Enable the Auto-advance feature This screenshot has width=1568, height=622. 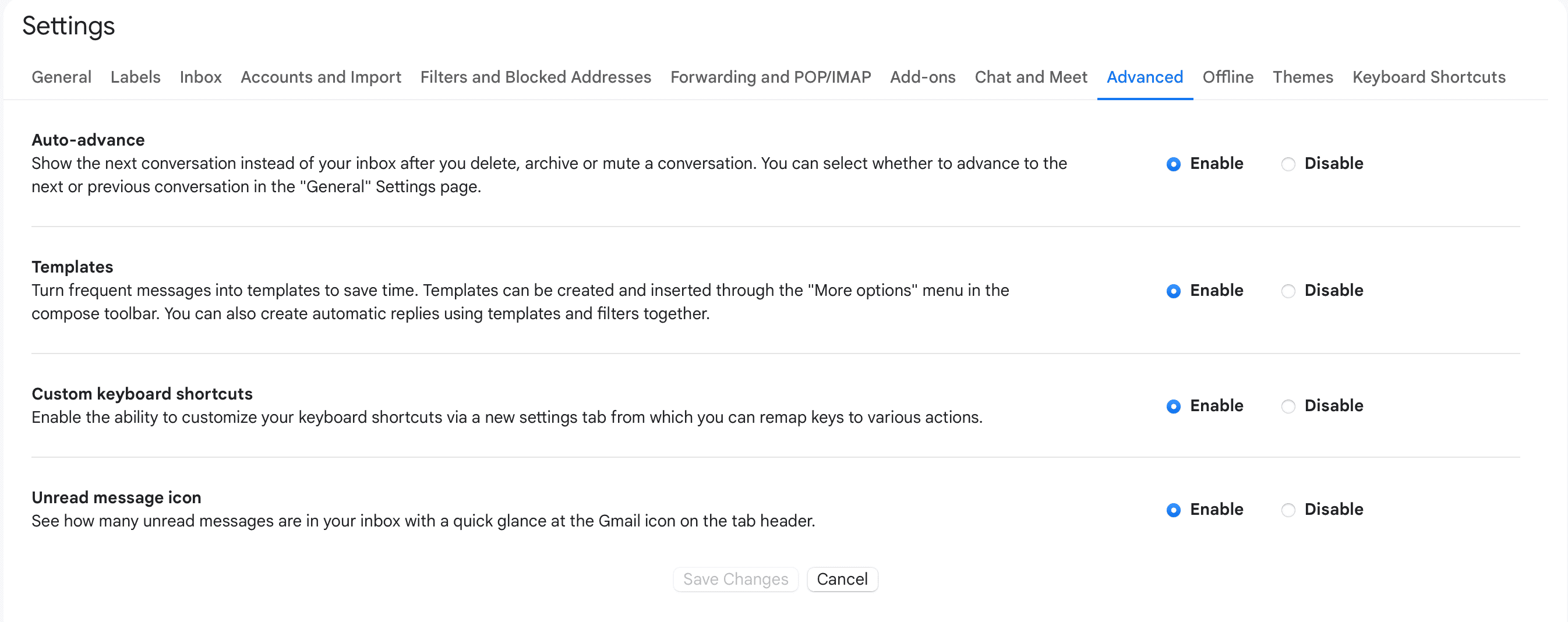click(1173, 164)
